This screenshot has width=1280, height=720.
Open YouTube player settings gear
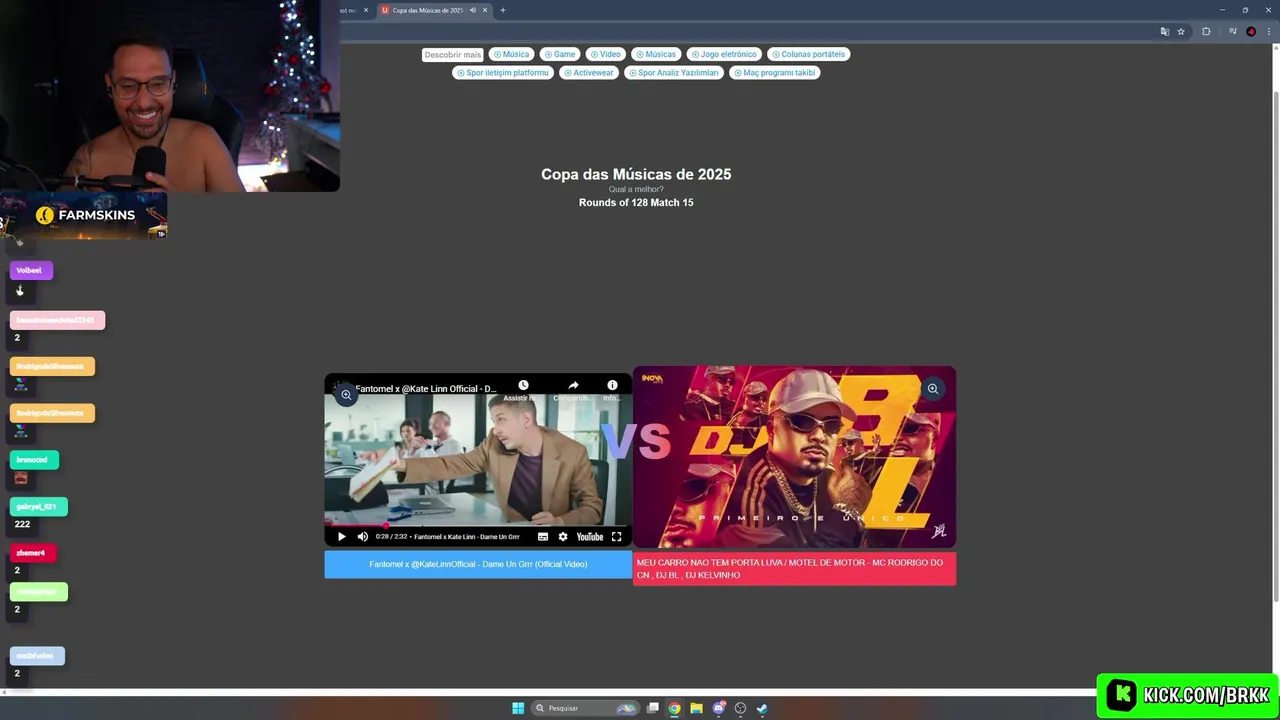pyautogui.click(x=563, y=537)
